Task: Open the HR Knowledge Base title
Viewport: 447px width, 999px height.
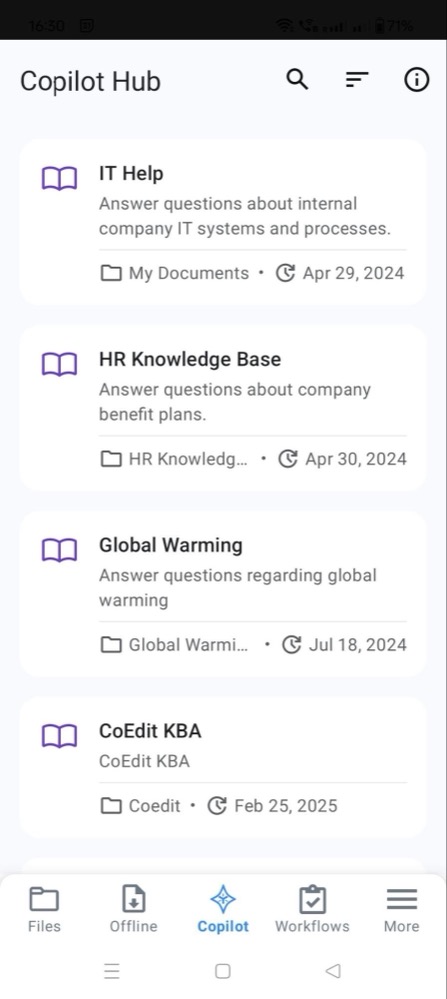Action: tap(190, 359)
